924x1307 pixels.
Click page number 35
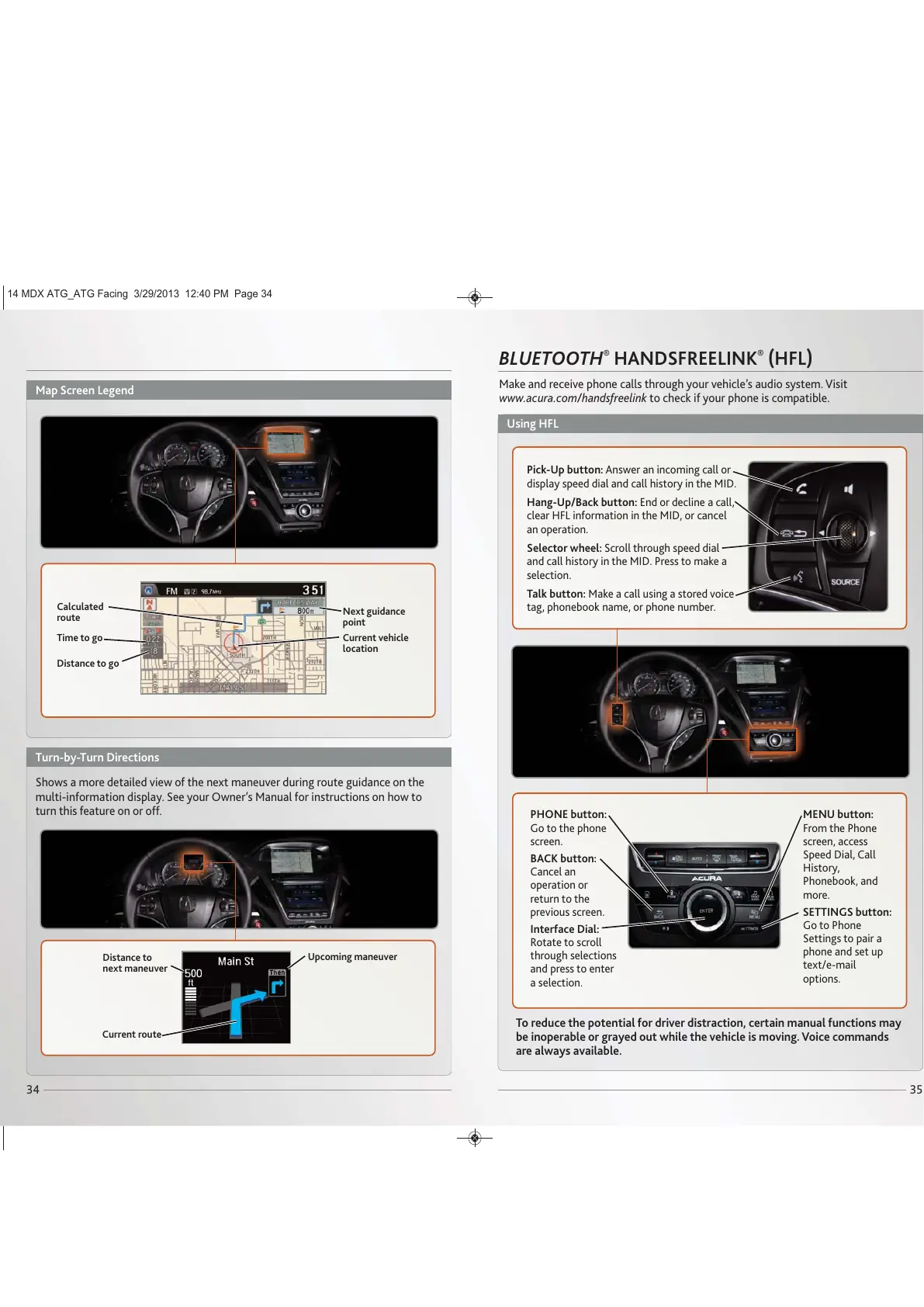point(916,1090)
